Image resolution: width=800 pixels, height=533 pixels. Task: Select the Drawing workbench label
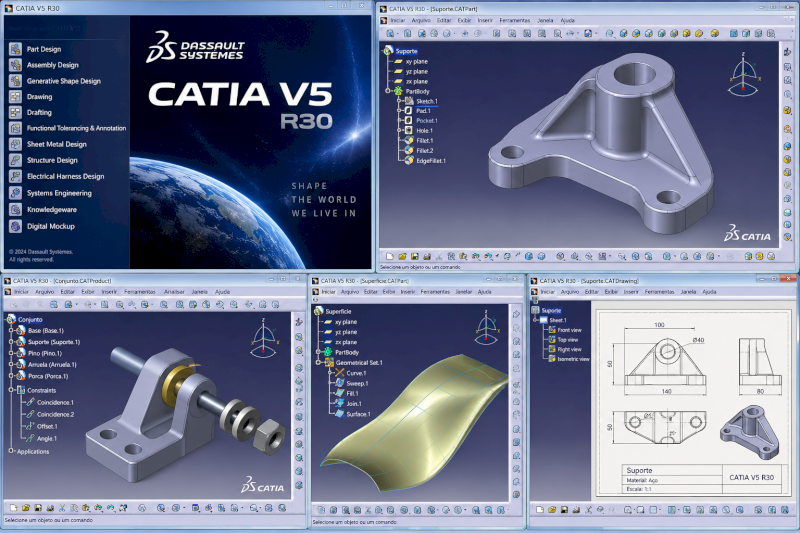coord(39,96)
